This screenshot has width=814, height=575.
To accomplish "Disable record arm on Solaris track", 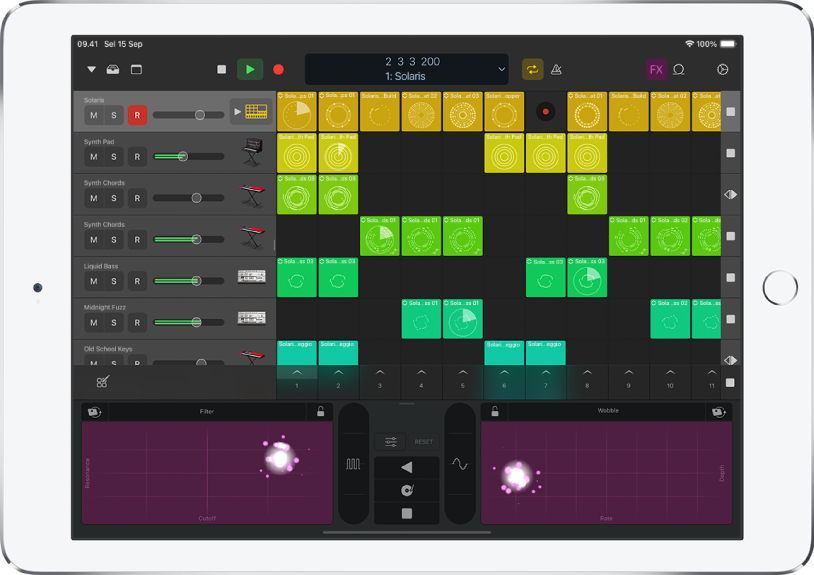I will click(x=137, y=115).
